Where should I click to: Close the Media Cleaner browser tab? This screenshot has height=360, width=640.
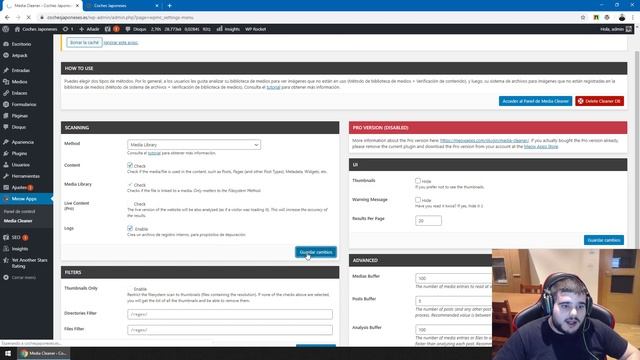point(77,6)
